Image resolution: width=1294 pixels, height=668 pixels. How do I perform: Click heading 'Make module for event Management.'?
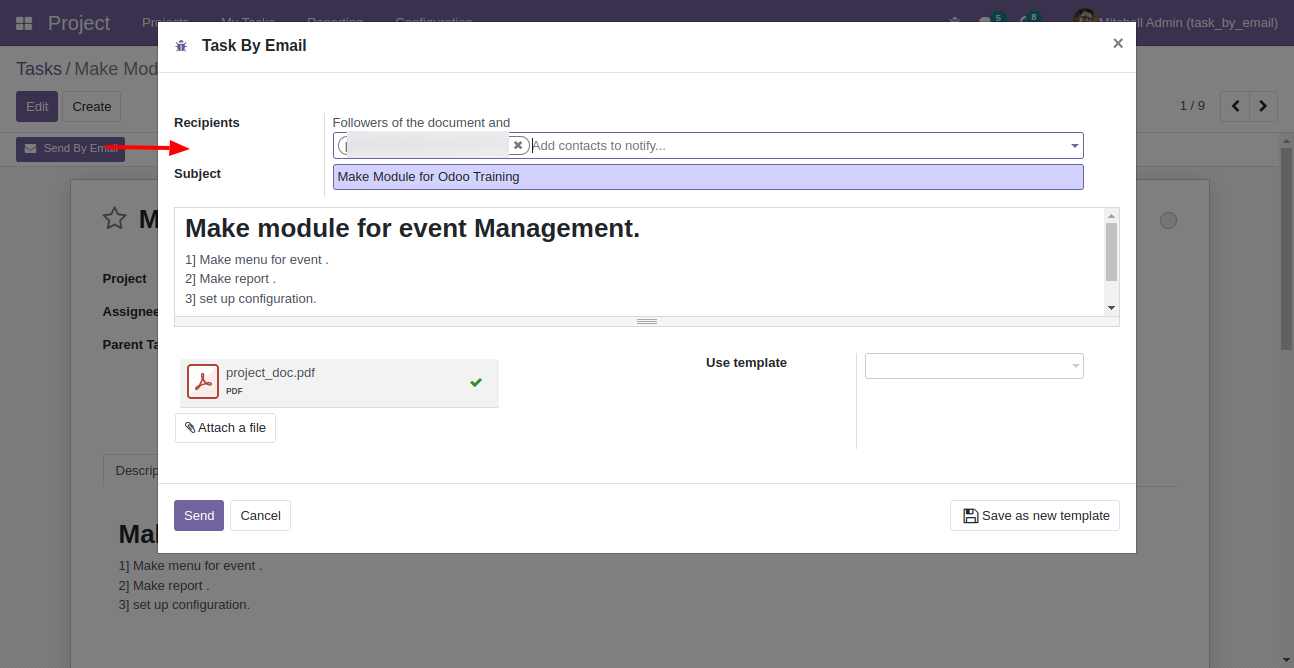[x=412, y=229]
